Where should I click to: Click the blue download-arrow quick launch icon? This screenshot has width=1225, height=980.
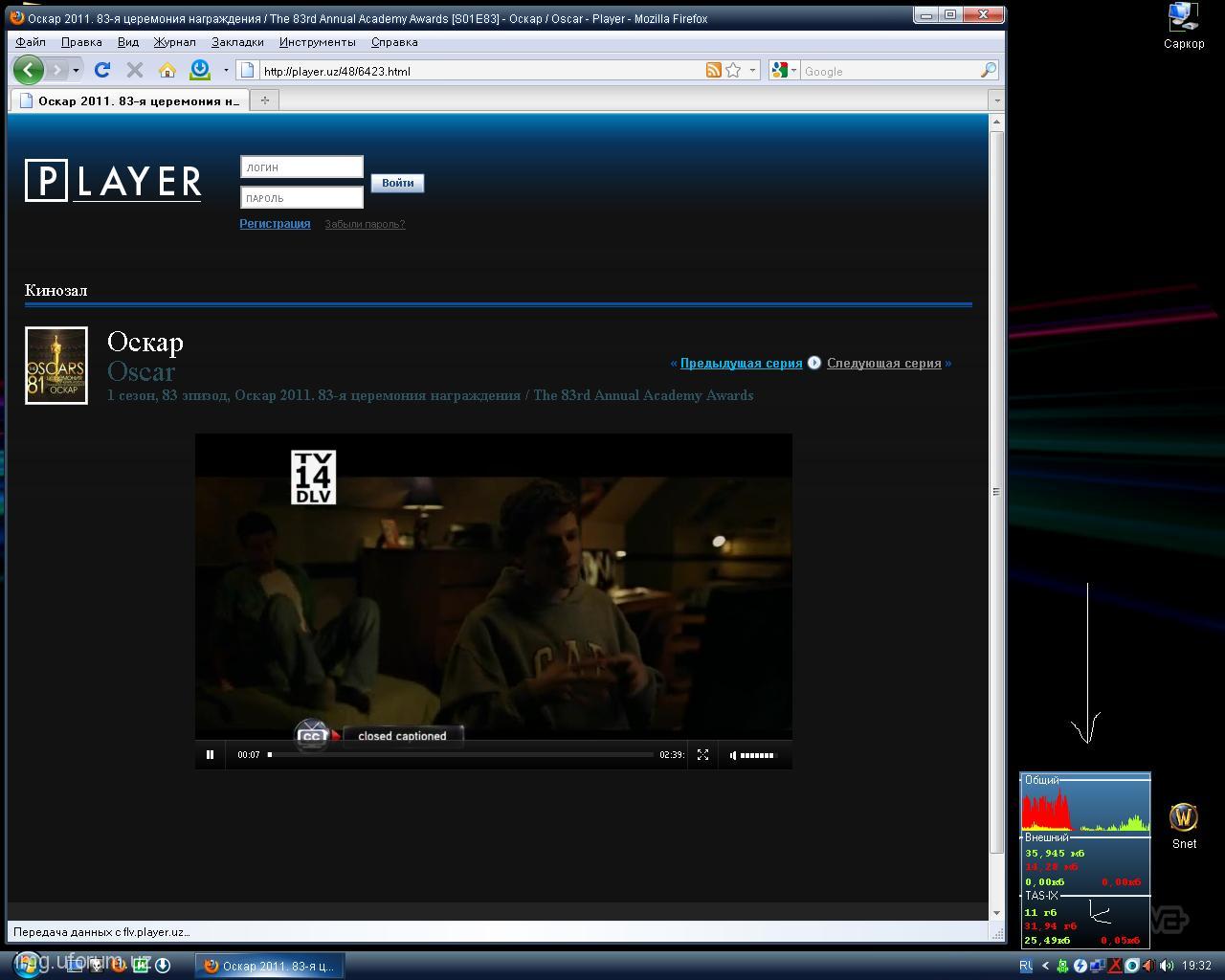point(163,965)
